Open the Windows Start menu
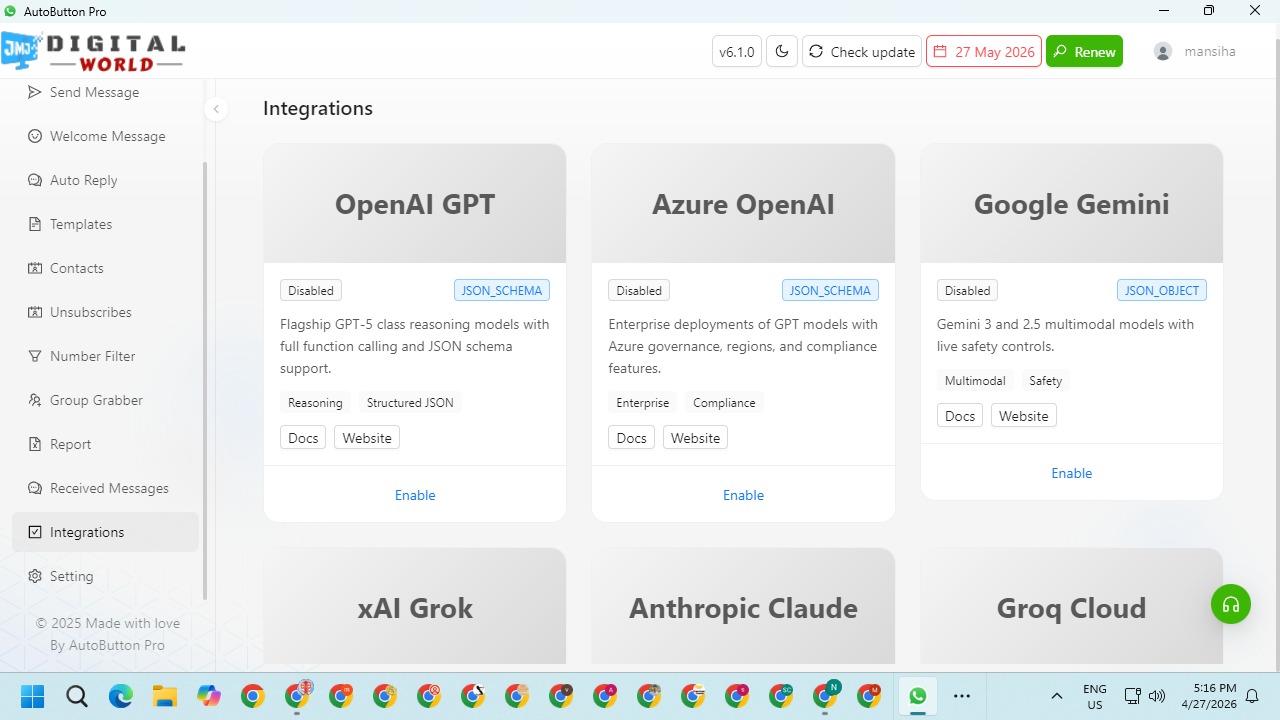This screenshot has height=720, width=1280. [32, 696]
